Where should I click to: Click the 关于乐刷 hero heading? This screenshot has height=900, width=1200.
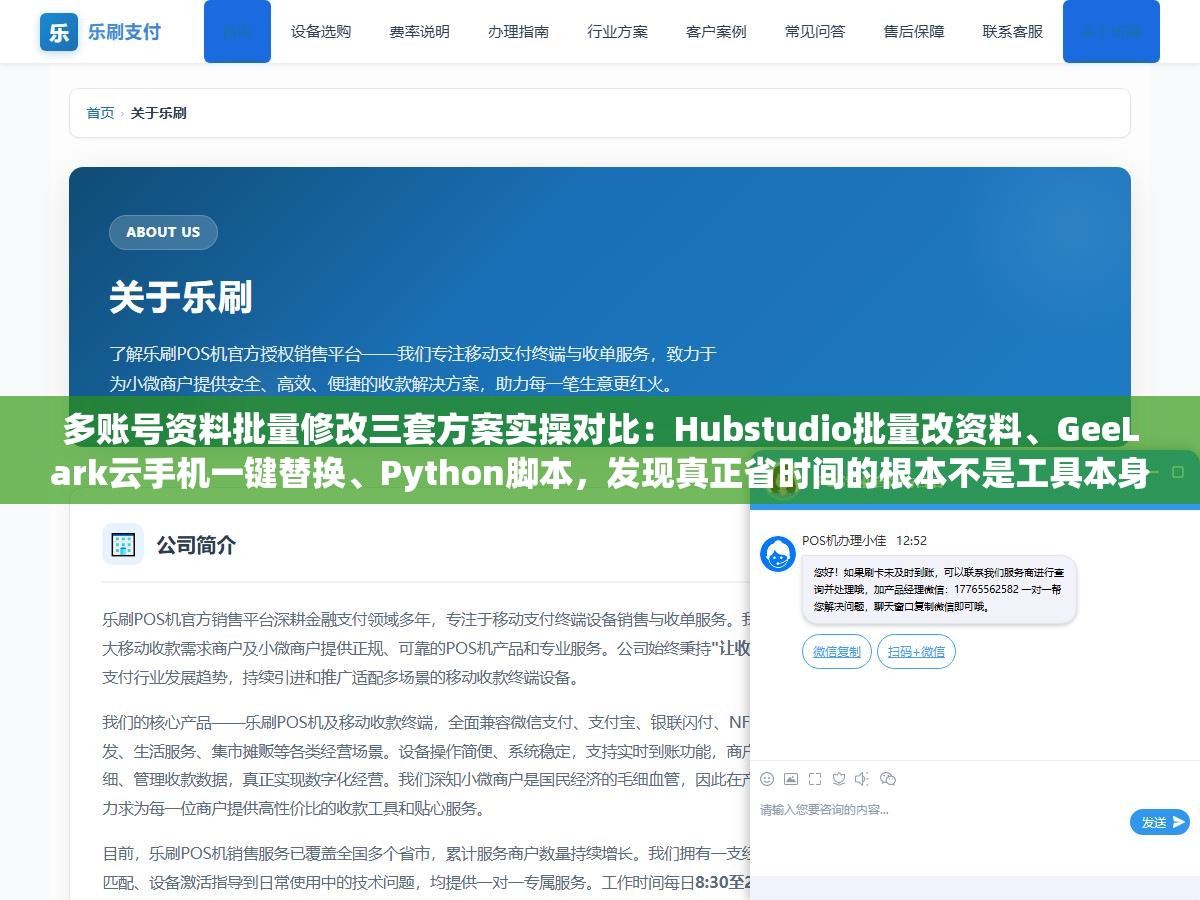(x=181, y=297)
